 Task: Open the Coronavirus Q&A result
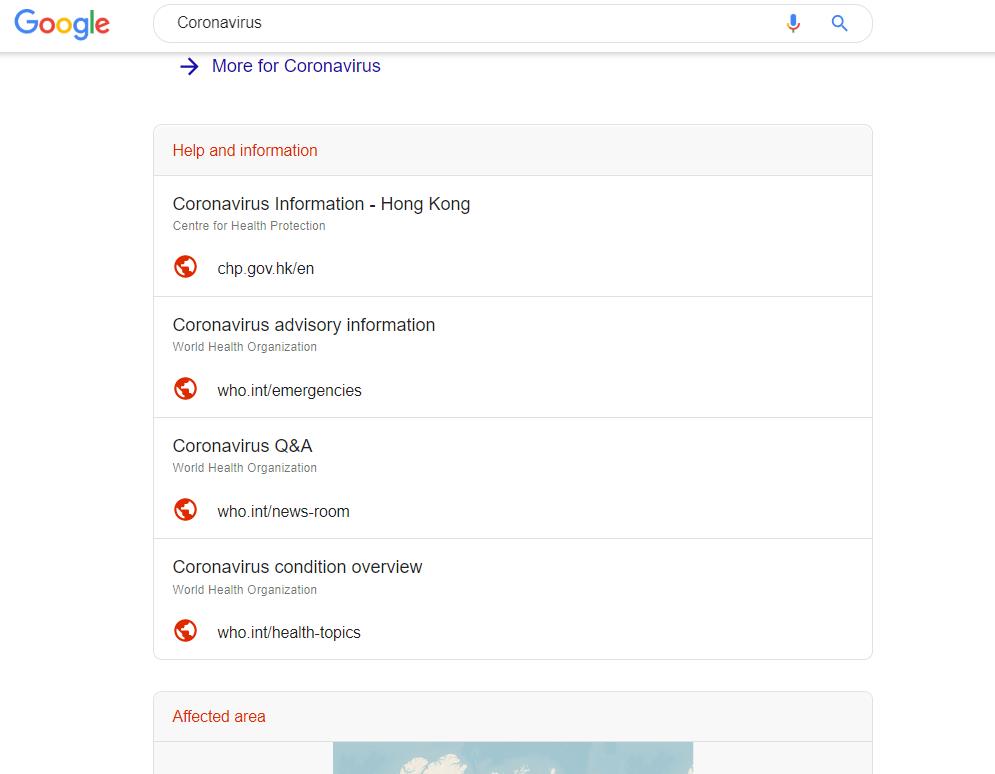[242, 446]
